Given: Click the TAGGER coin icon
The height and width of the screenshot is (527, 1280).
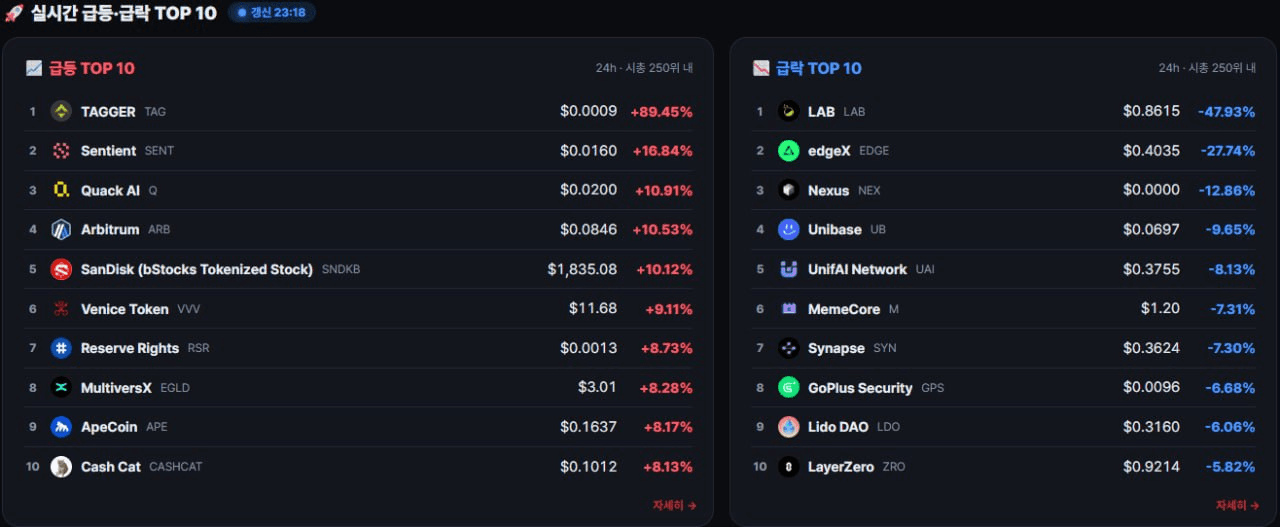Looking at the screenshot, I should point(61,111).
